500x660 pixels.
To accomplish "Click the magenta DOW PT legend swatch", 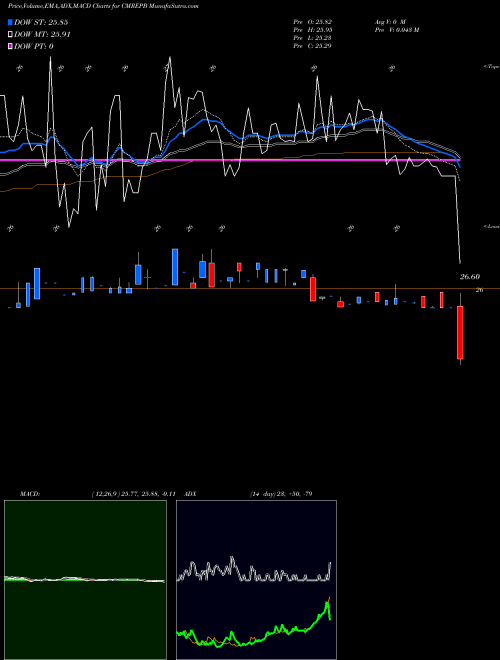I will click(10, 46).
